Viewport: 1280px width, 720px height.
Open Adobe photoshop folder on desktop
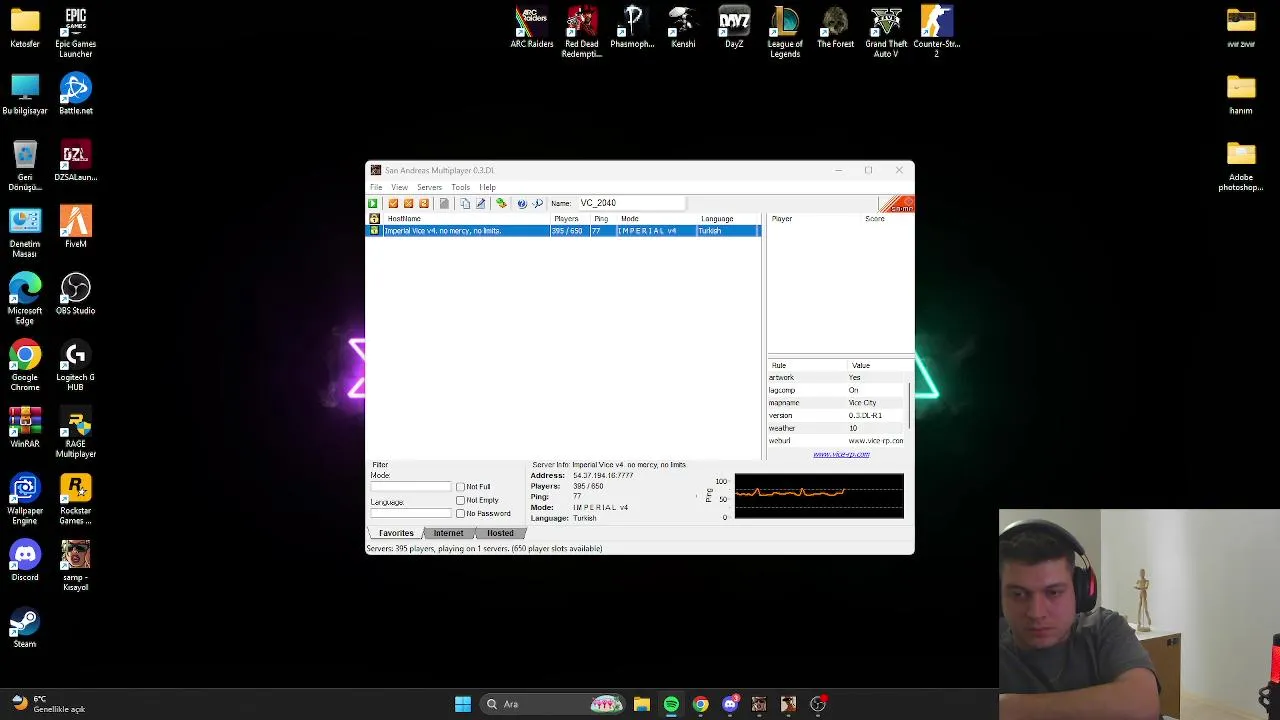(x=1241, y=166)
